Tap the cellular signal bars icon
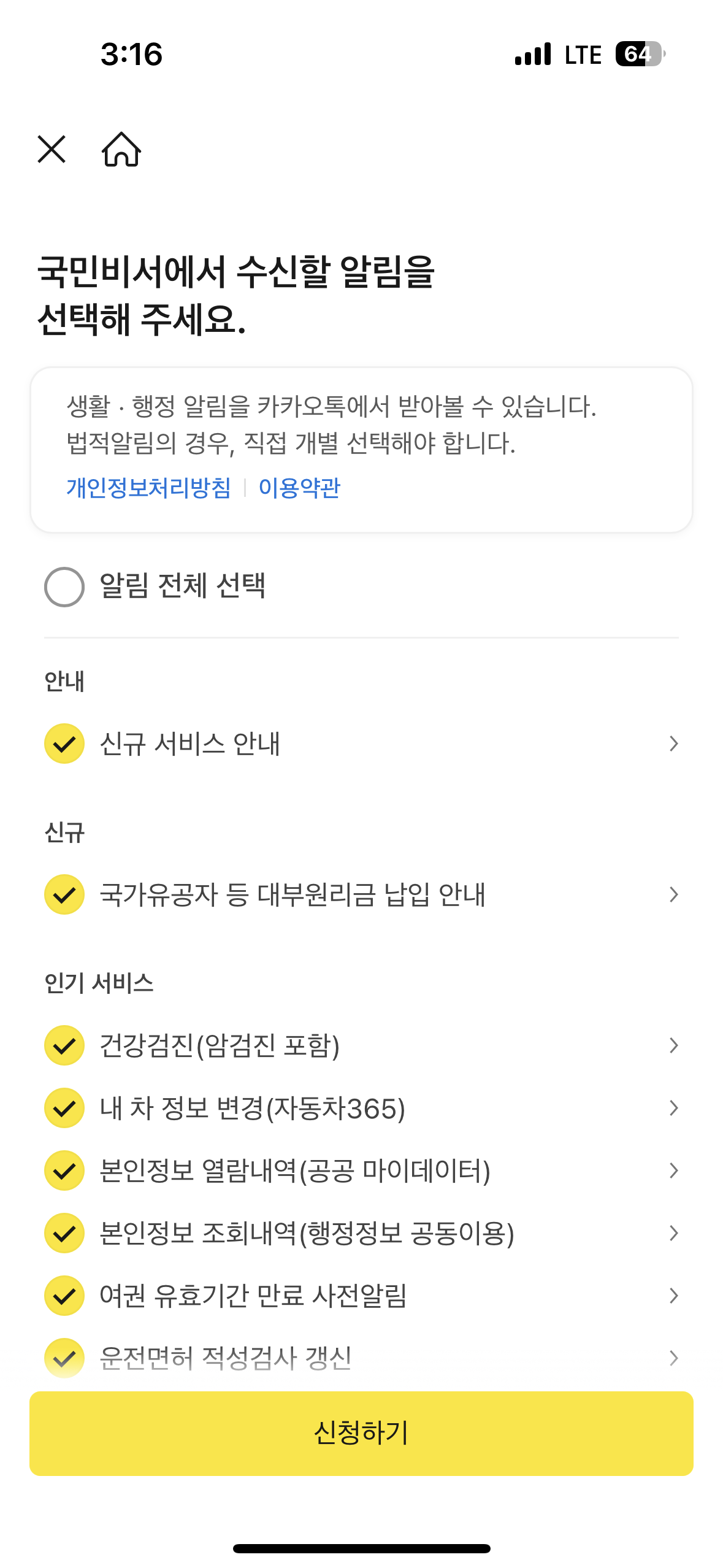723x1568 pixels. (x=533, y=54)
